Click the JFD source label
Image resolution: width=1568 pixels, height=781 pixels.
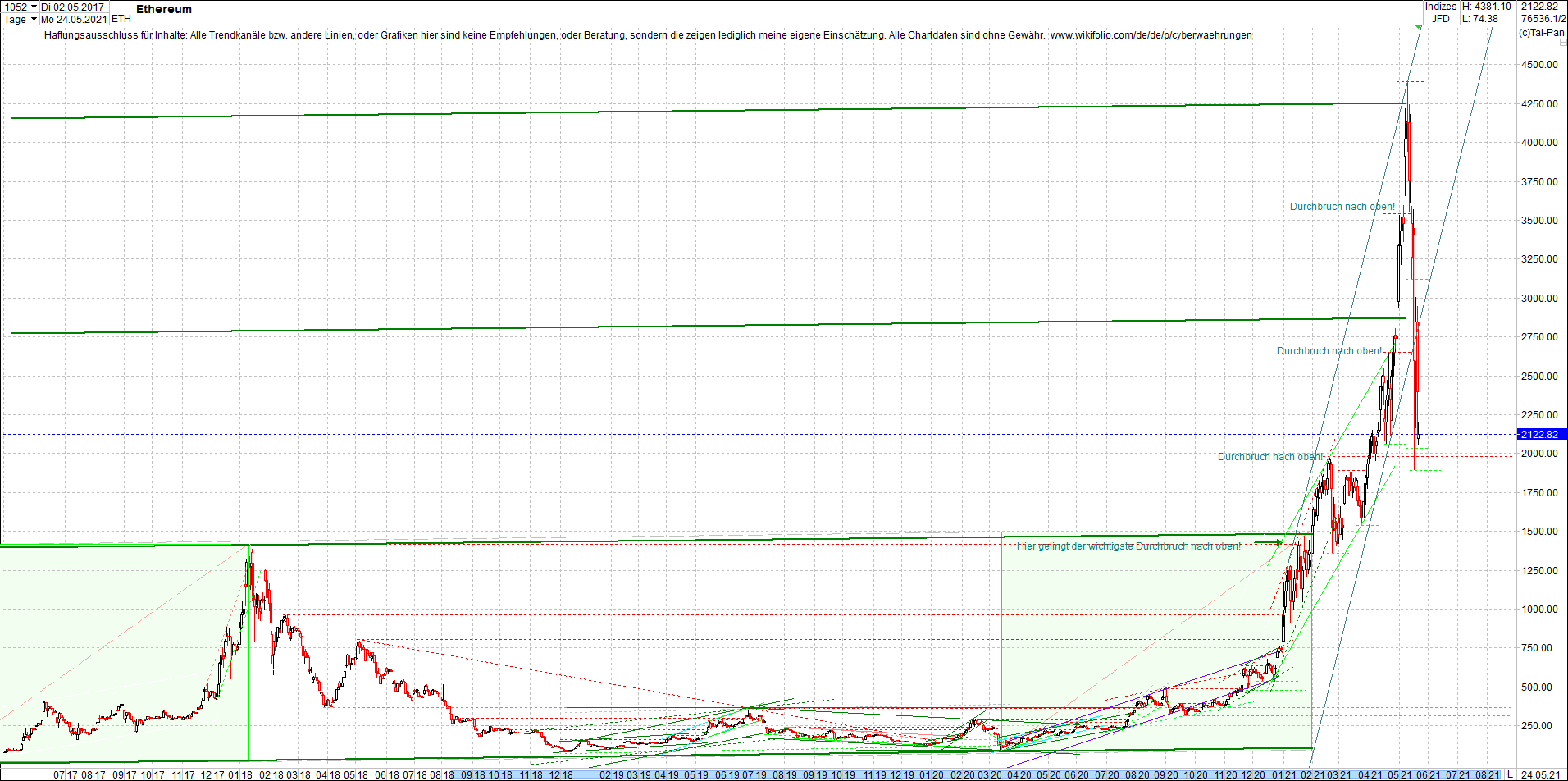click(1441, 19)
